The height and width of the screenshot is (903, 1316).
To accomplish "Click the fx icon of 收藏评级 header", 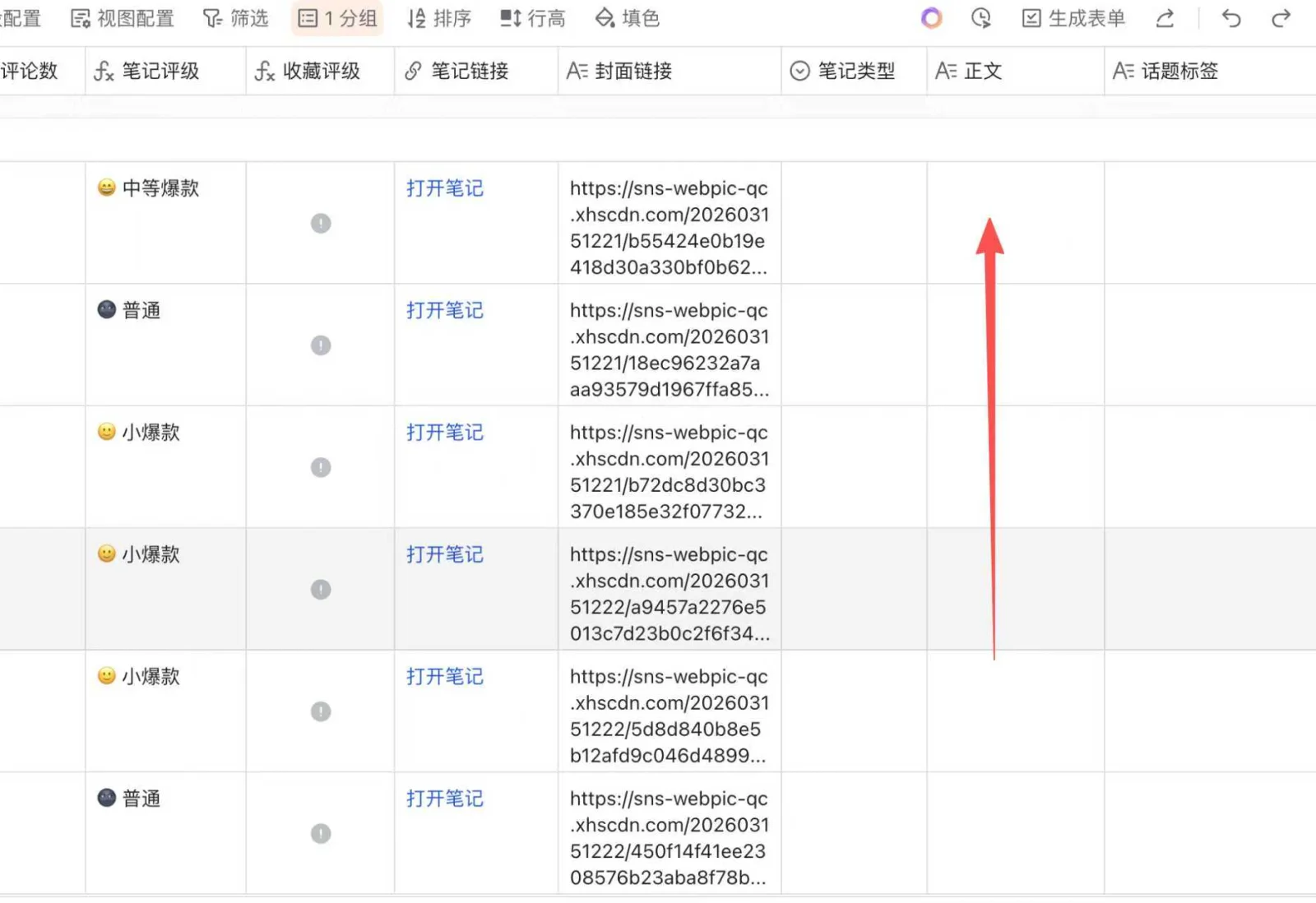I will coord(264,72).
